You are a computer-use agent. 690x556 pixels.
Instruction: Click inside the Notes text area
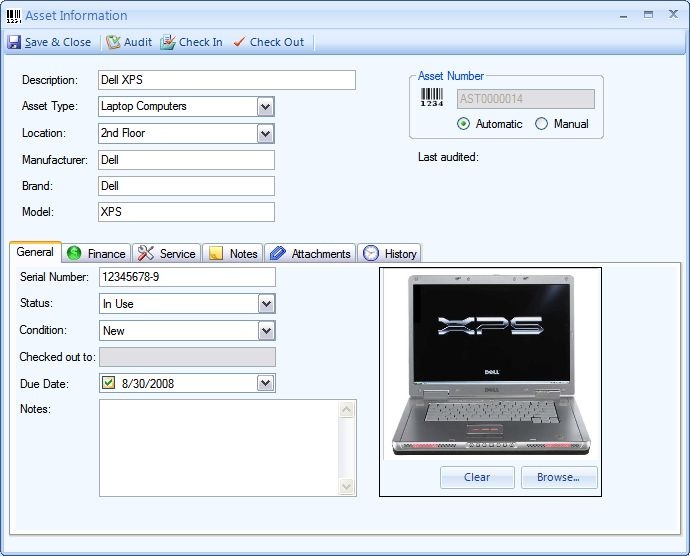click(219, 448)
